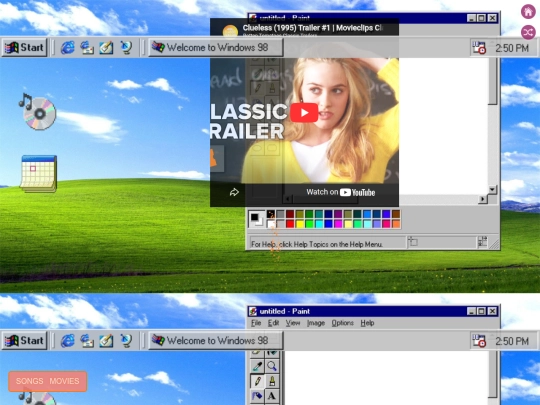
Task: Pick the dark red palette color
Action: tap(290, 215)
